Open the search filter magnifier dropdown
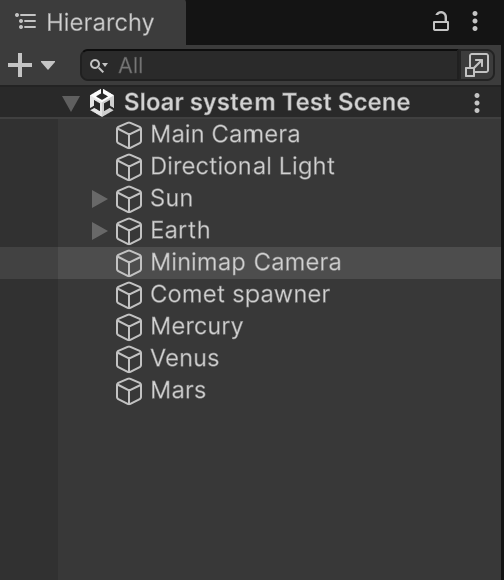Viewport: 504px width, 580px height. (98, 66)
